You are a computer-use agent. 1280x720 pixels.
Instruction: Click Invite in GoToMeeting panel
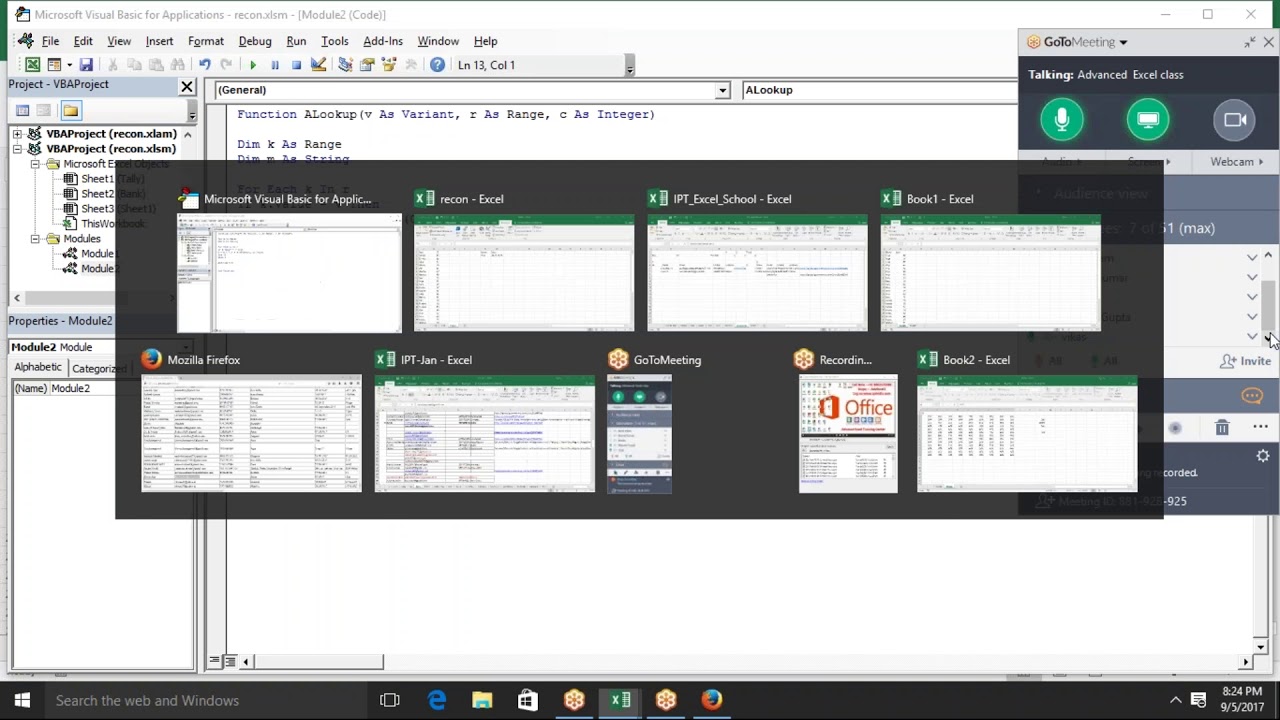[1246, 361]
